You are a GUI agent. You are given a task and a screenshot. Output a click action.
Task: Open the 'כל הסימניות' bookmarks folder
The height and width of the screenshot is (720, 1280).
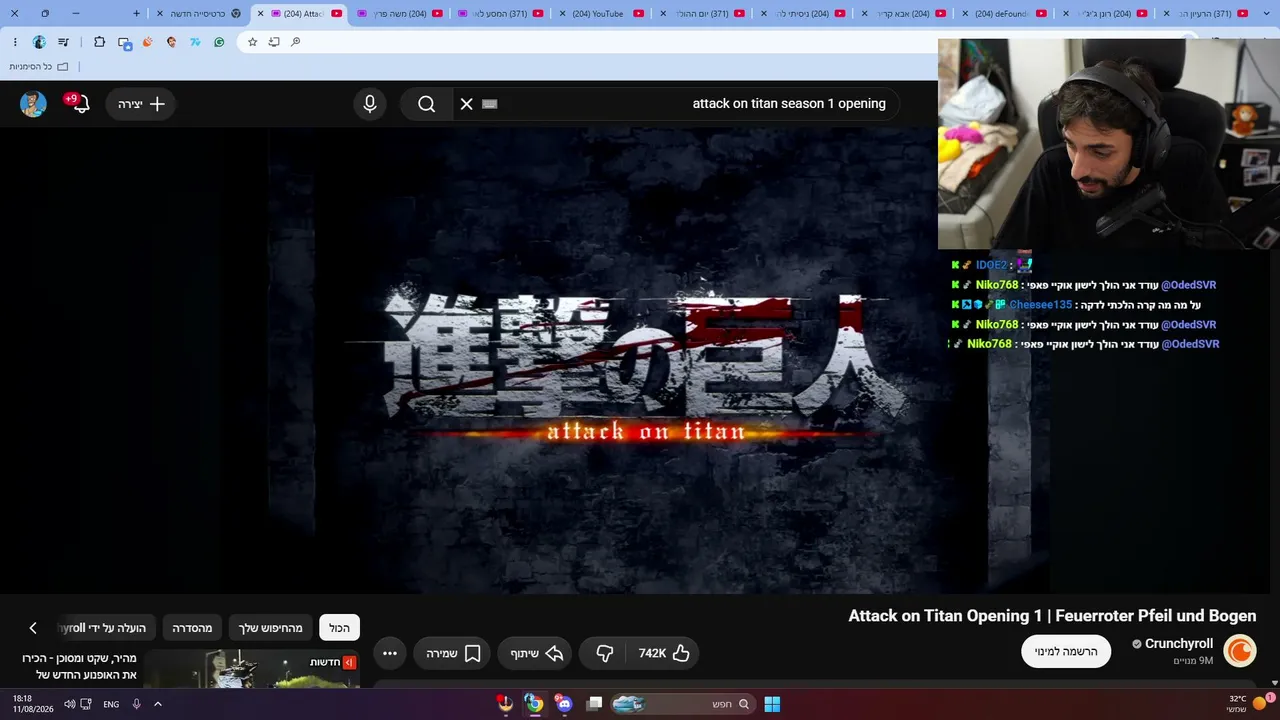click(38, 66)
